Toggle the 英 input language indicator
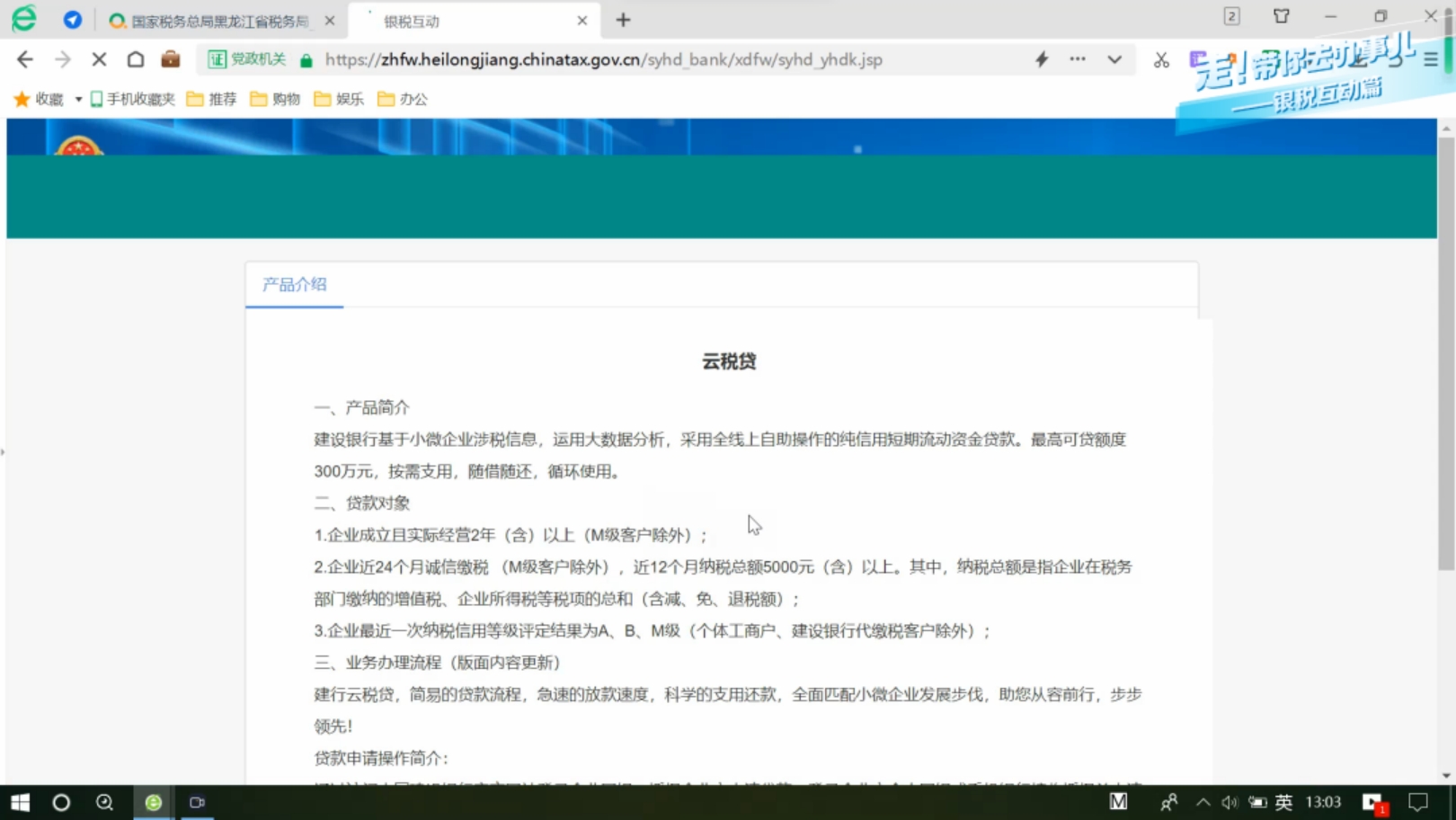 1283,802
